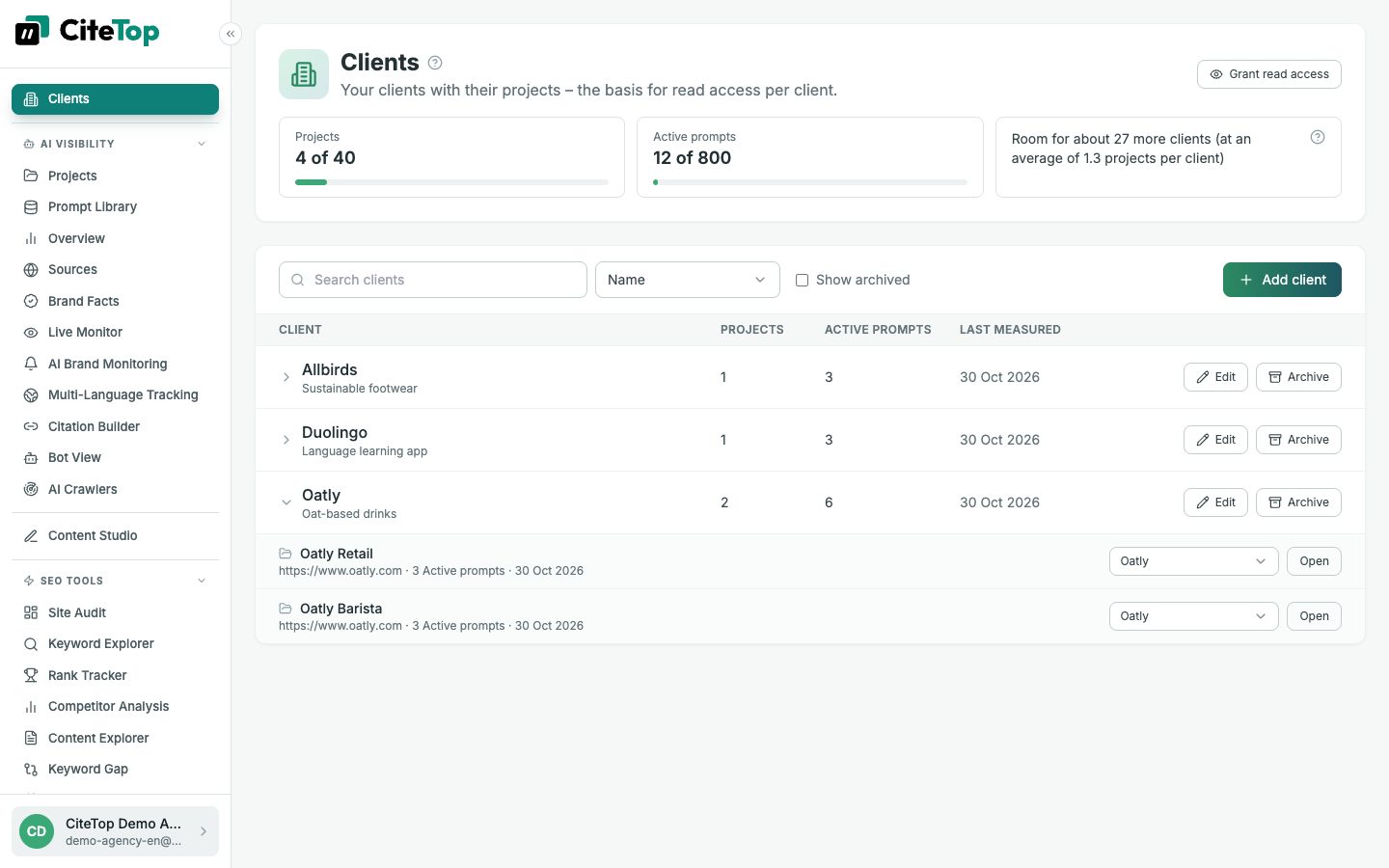
Task: Open the client dropdown for Oatly Retail
Action: [x=1193, y=561]
